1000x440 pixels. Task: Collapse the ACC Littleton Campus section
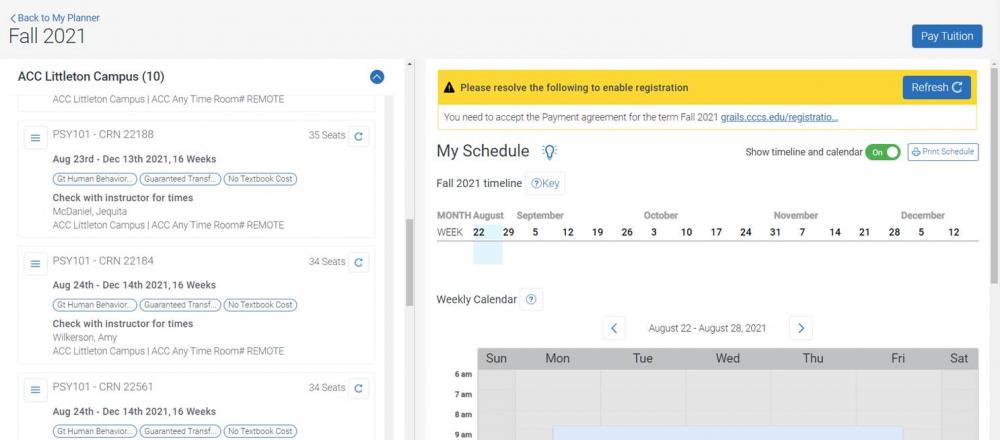(x=377, y=77)
